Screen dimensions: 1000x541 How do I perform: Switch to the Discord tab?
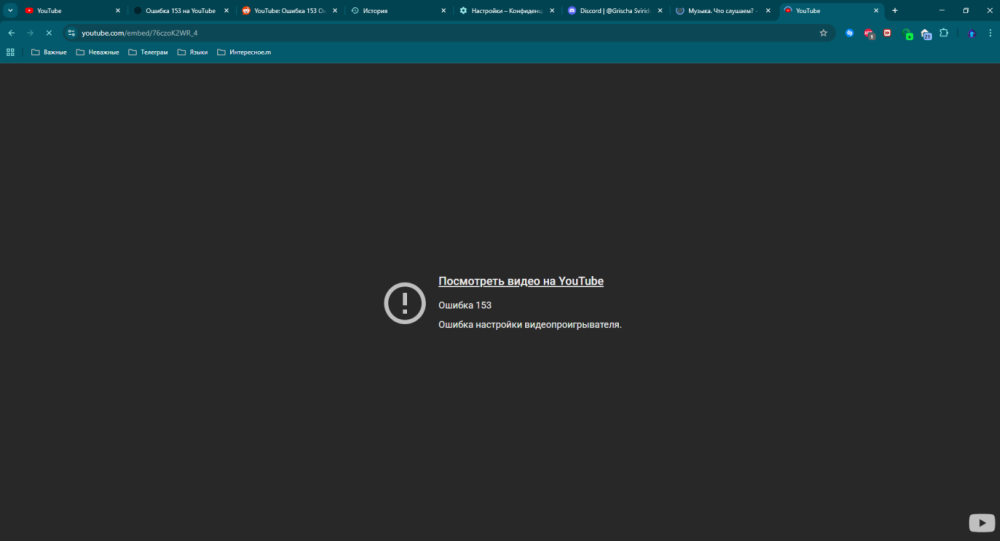(614, 11)
